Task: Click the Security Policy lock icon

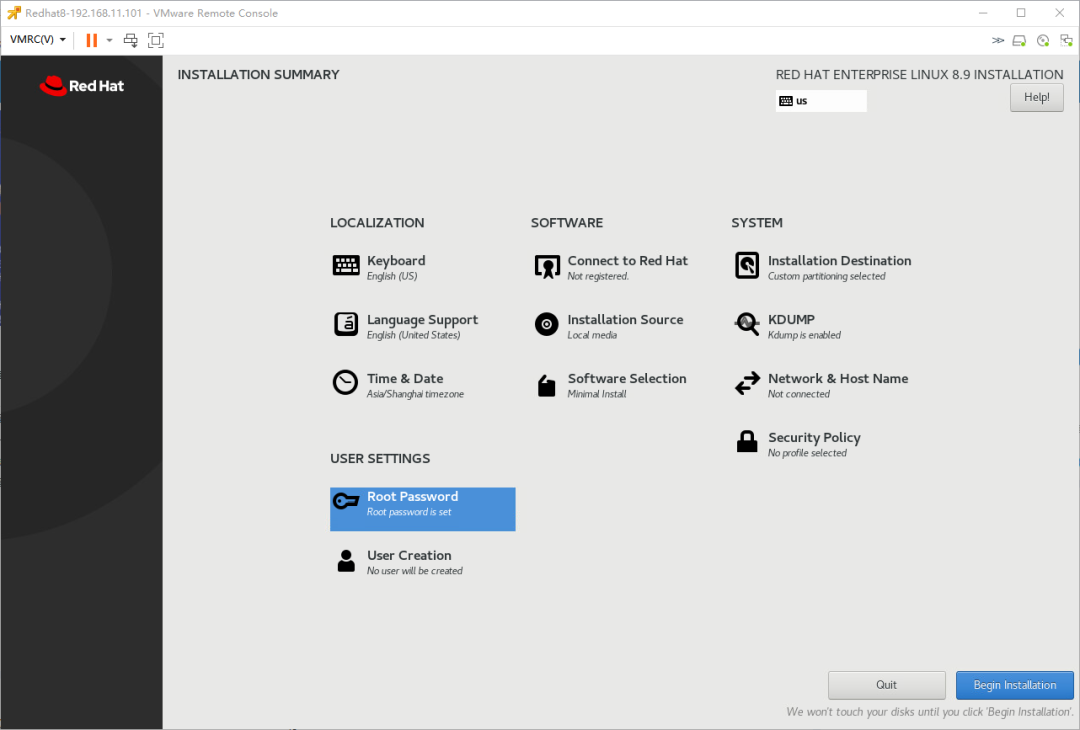Action: [747, 441]
